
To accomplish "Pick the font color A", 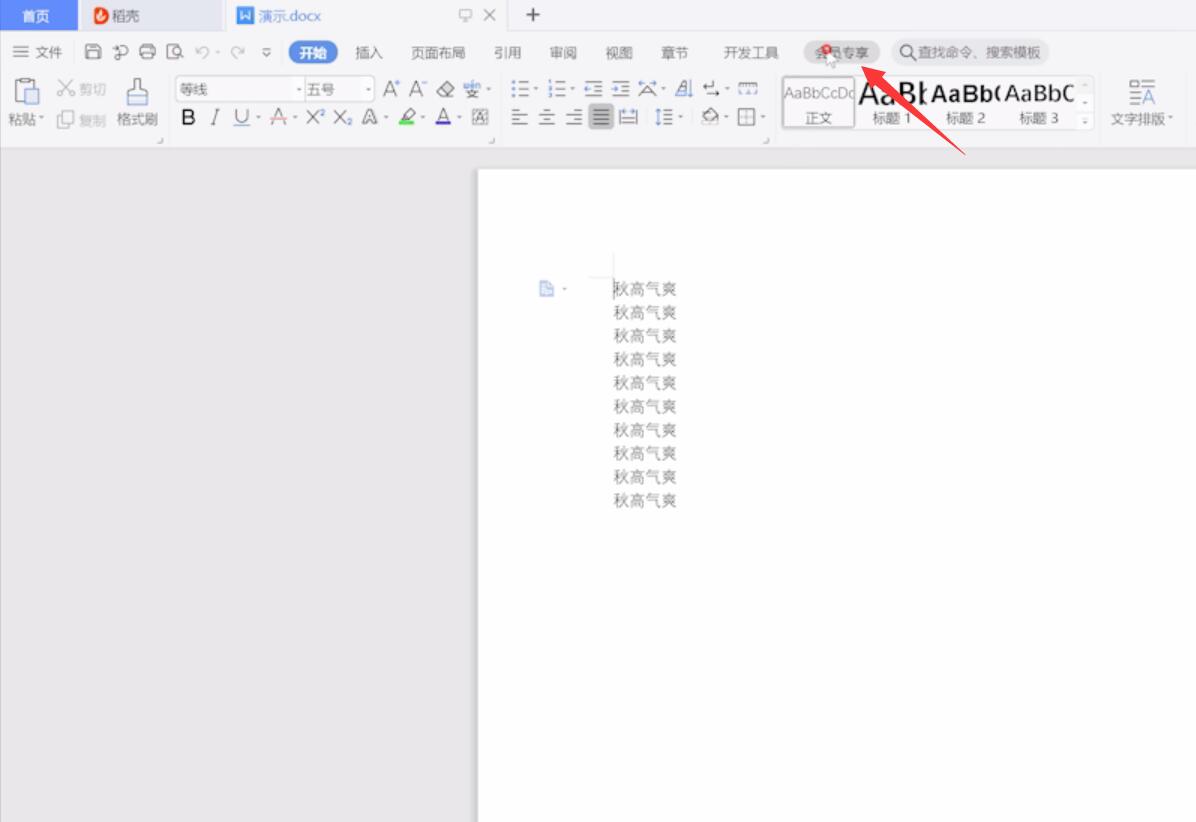I will click(443, 117).
